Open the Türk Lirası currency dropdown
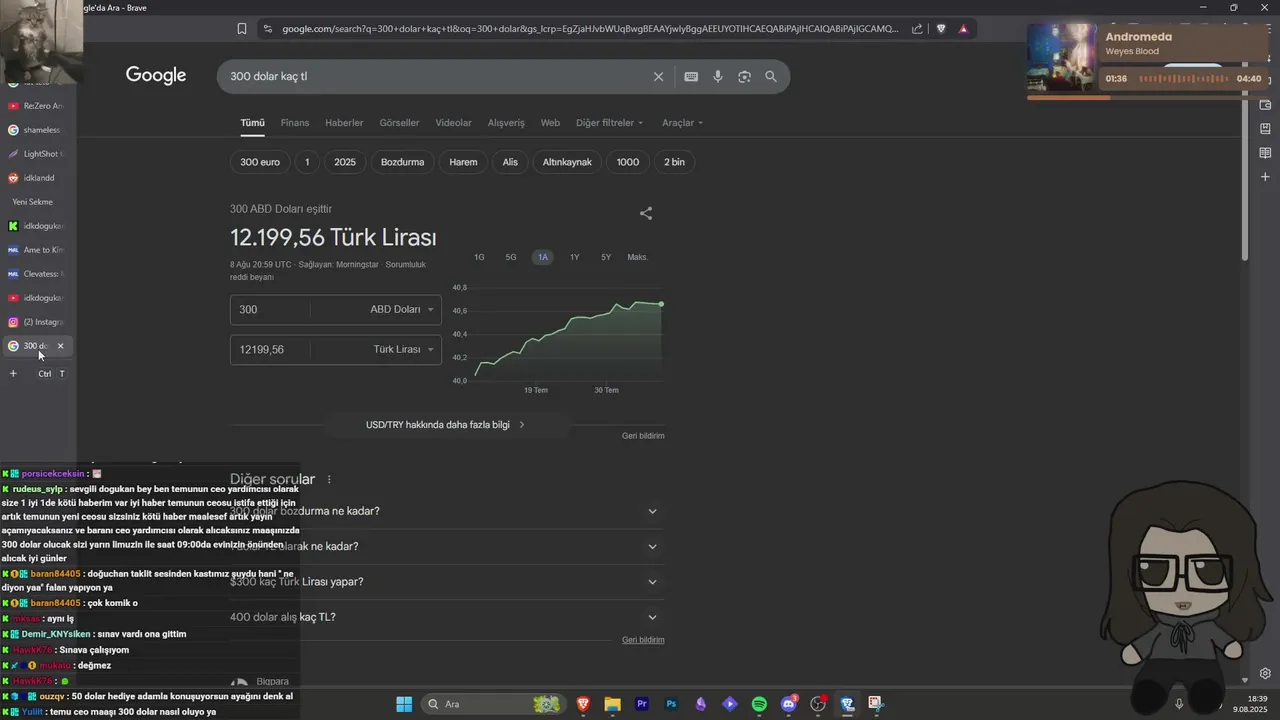Screen dimensions: 1280x720 click(x=404, y=350)
